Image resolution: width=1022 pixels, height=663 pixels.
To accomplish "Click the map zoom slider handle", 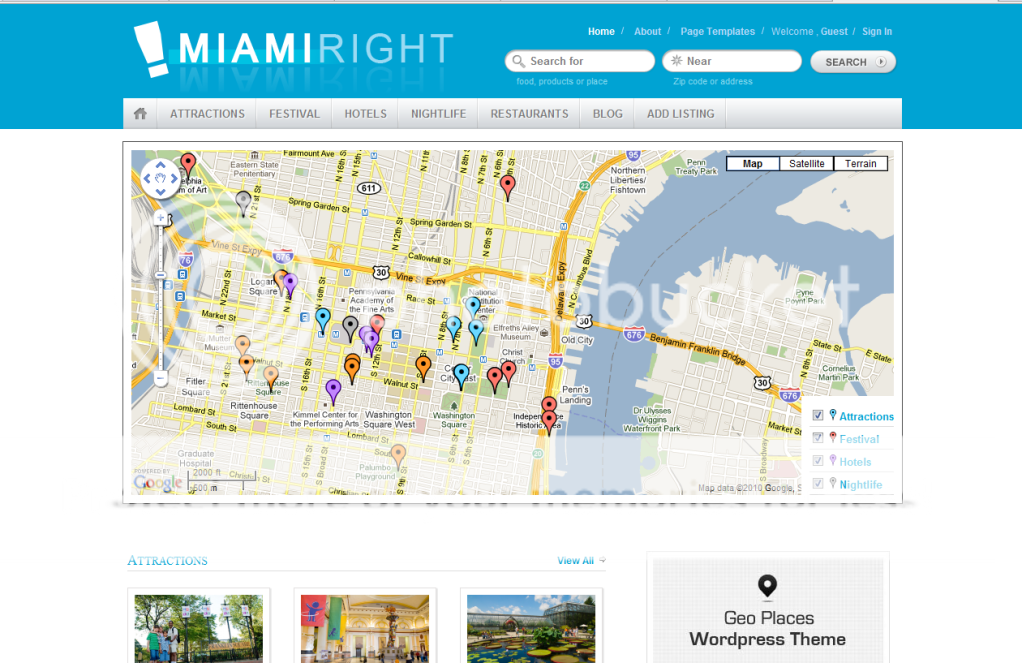I will tap(160, 275).
